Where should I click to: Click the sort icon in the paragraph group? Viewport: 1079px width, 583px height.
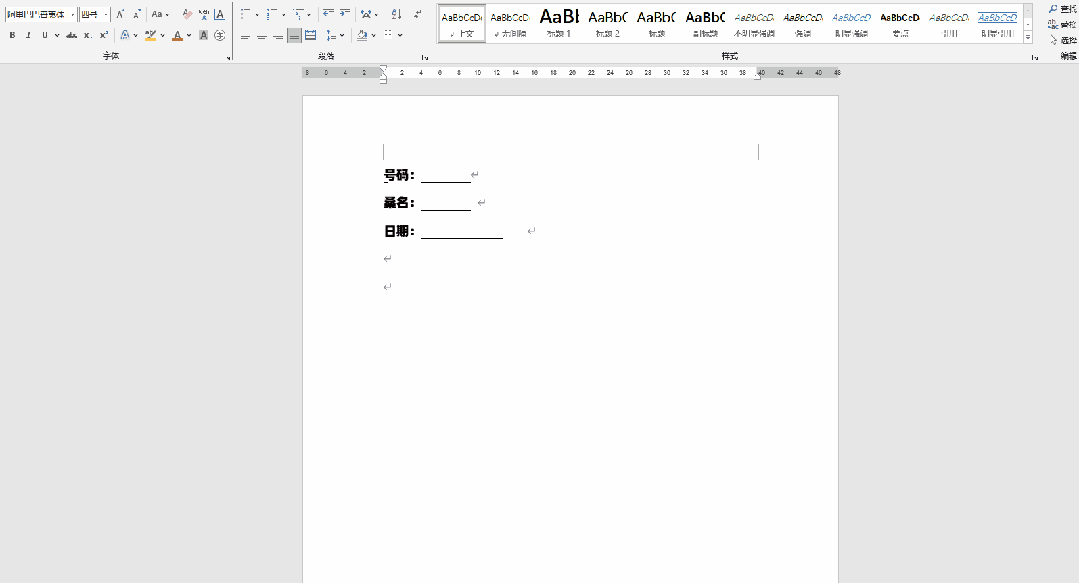coord(395,15)
